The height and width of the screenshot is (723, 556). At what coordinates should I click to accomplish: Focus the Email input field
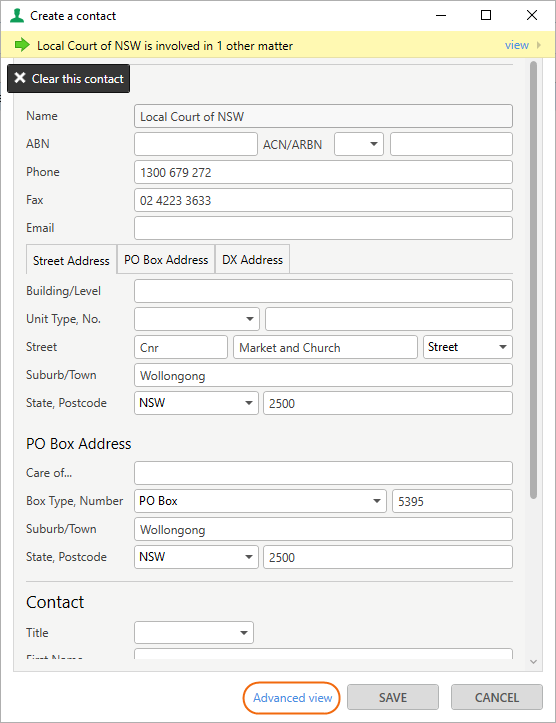(323, 228)
